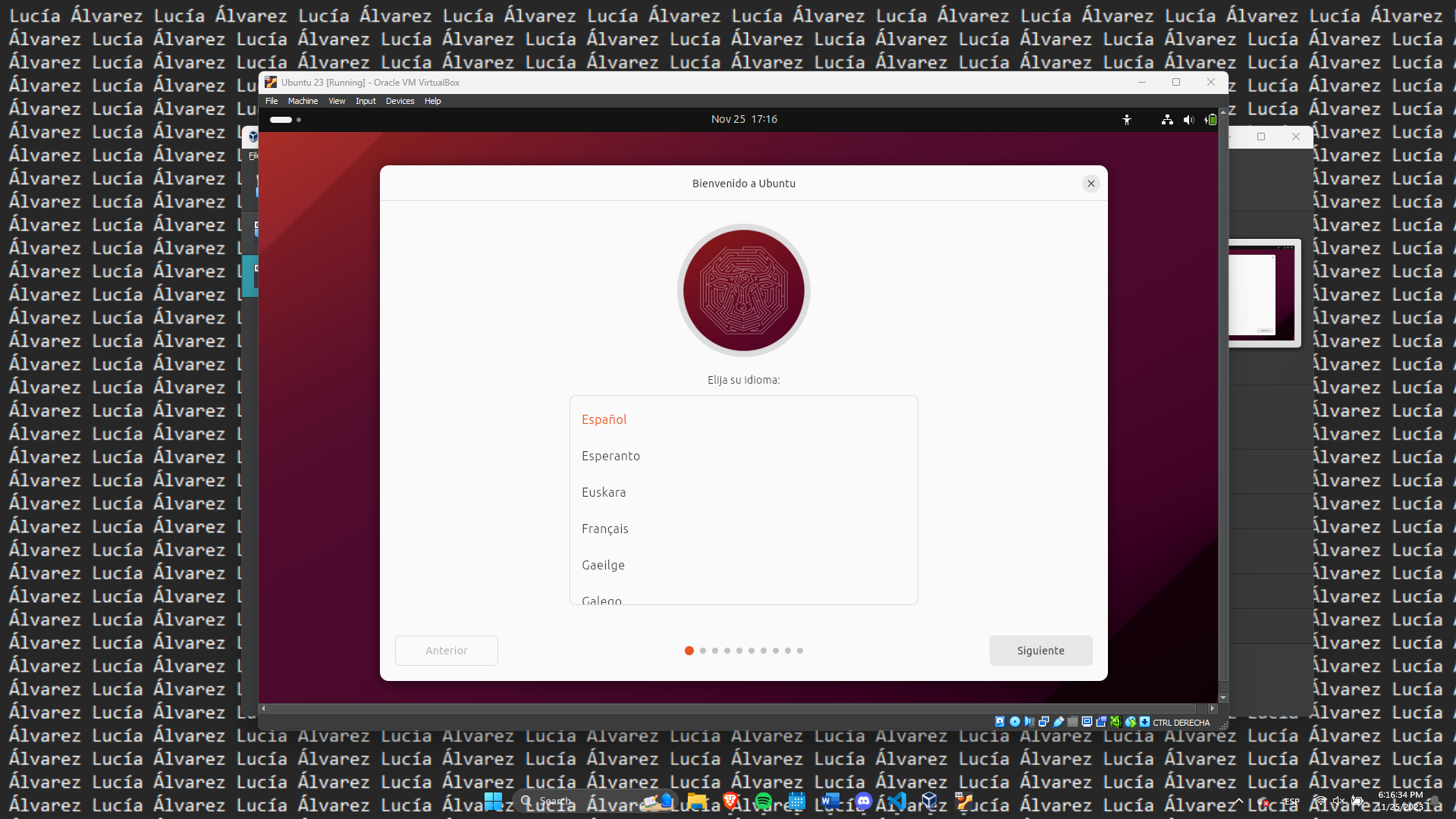Open Ubuntu accessibility menu icon
This screenshot has width=1456, height=819.
[x=1127, y=120]
